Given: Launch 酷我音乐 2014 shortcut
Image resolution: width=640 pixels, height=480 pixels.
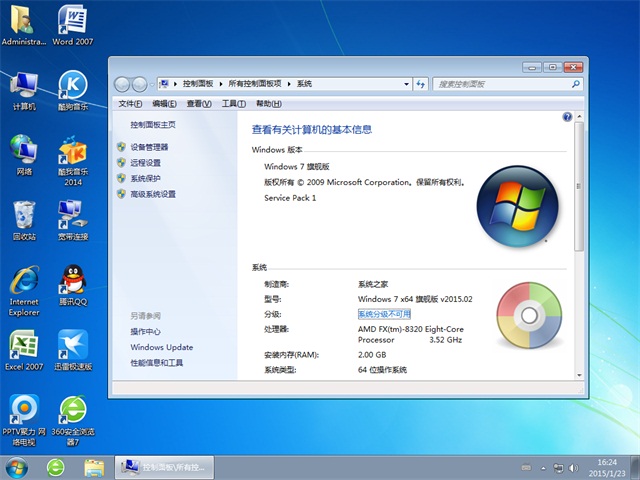Looking at the screenshot, I should [73, 161].
